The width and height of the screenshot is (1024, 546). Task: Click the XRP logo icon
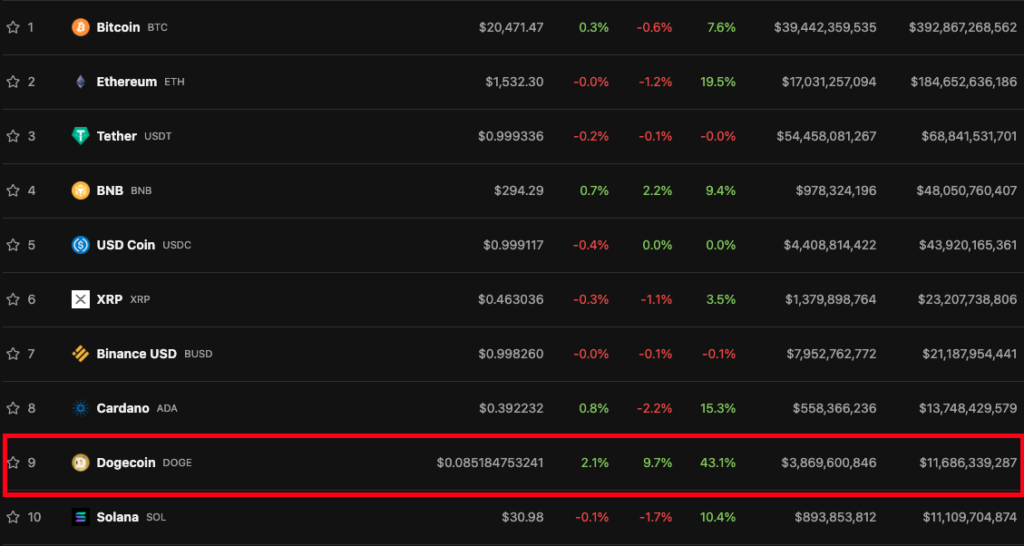pos(81,299)
